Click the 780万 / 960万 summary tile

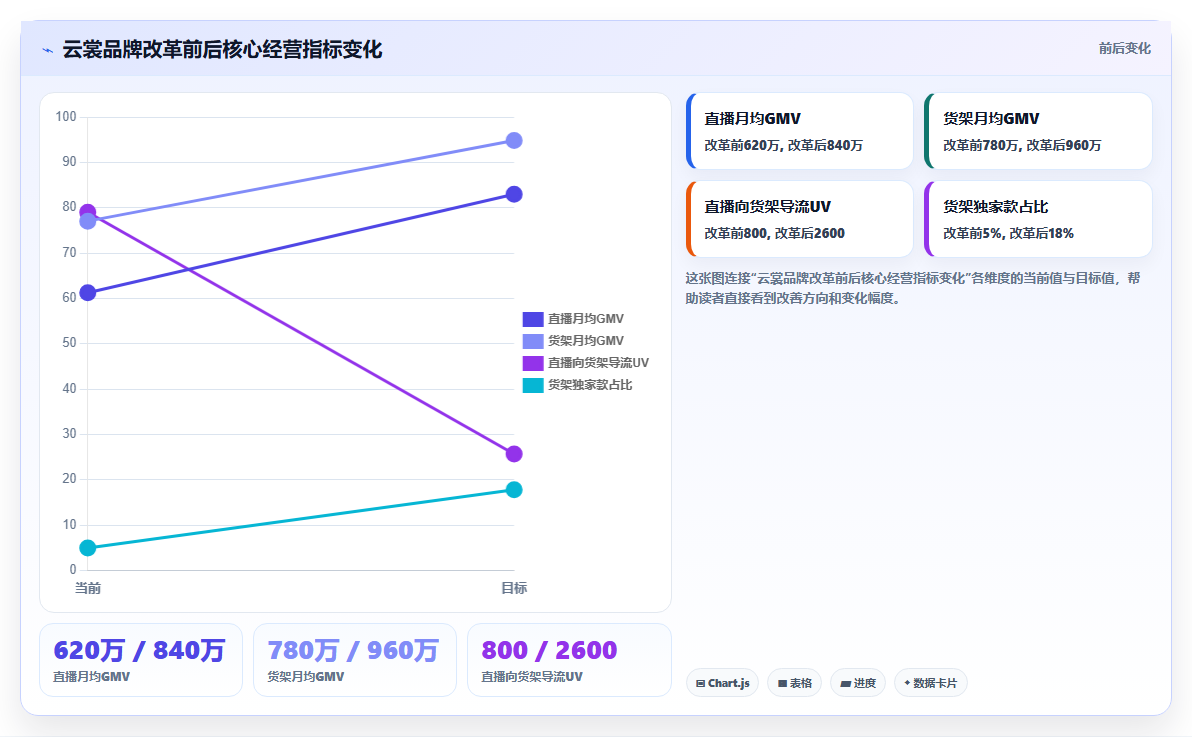pos(355,660)
